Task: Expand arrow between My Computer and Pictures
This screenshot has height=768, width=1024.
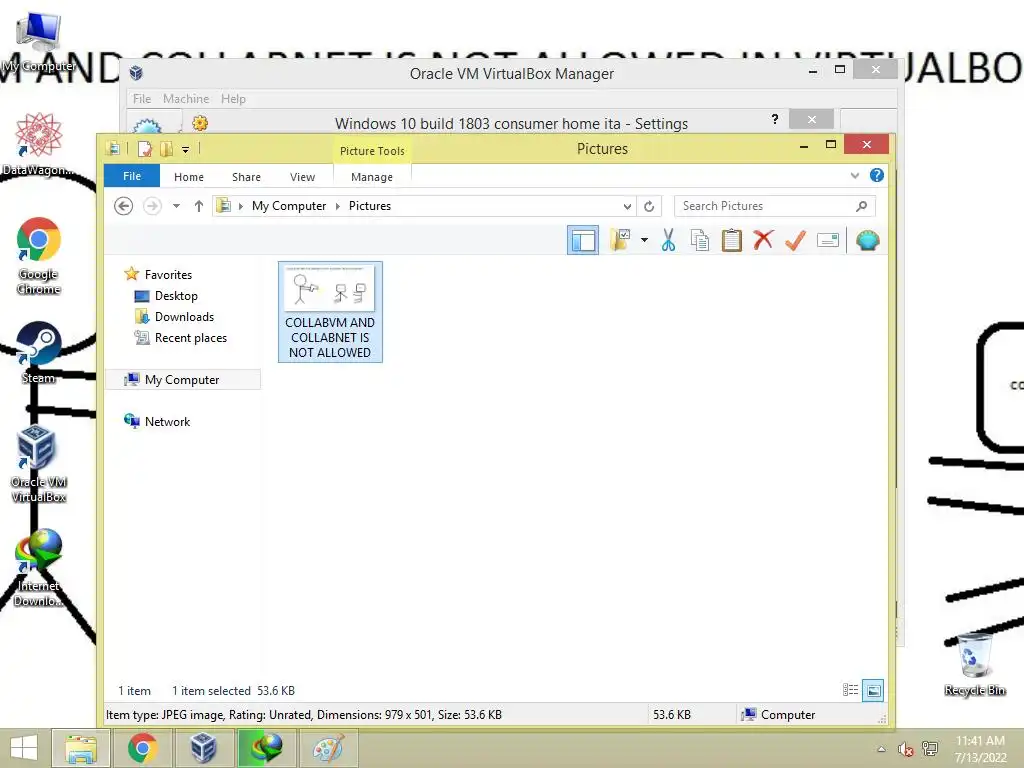Action: pyautogui.click(x=338, y=206)
